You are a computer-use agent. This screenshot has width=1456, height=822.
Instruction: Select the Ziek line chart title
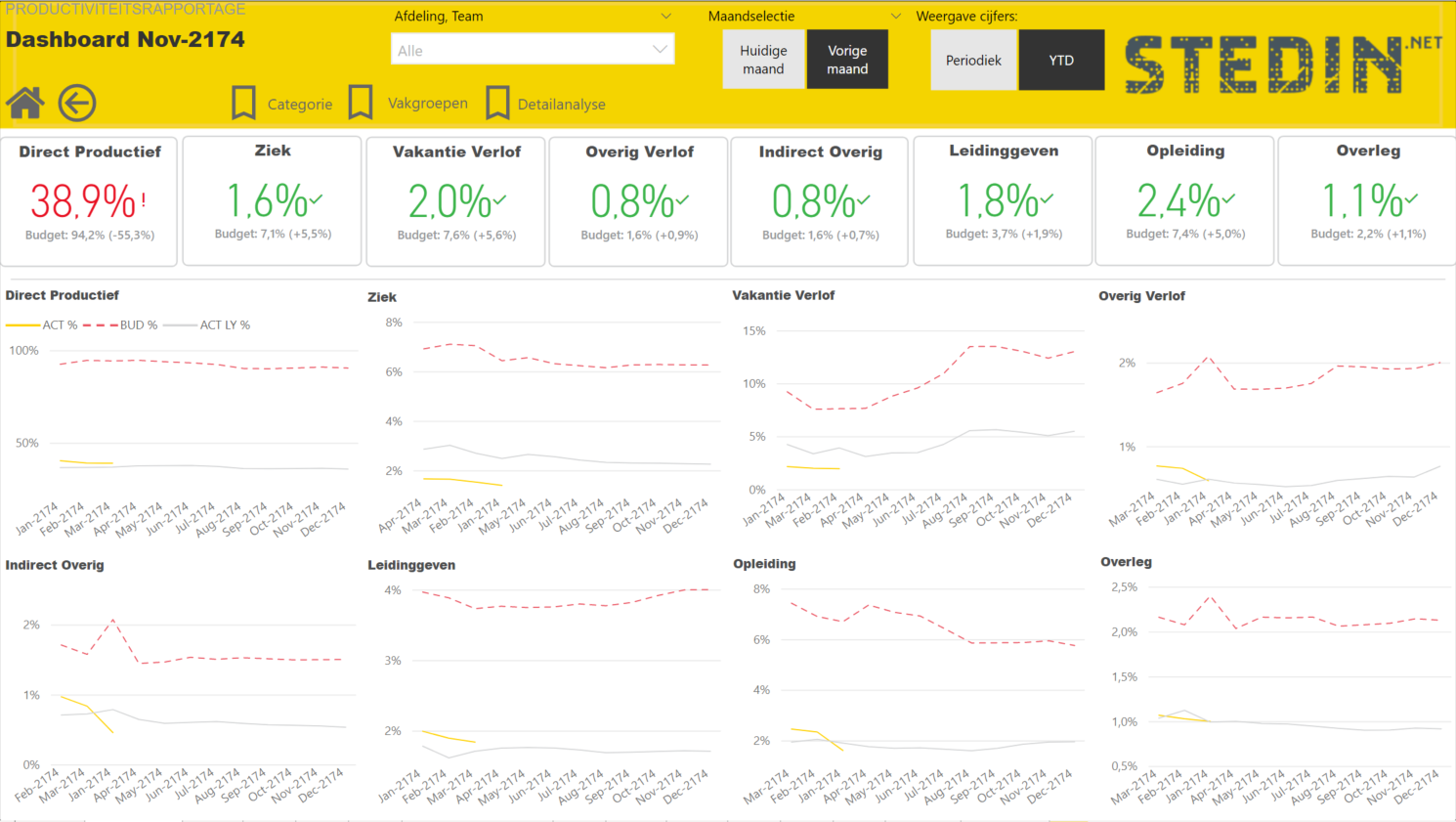[x=382, y=297]
